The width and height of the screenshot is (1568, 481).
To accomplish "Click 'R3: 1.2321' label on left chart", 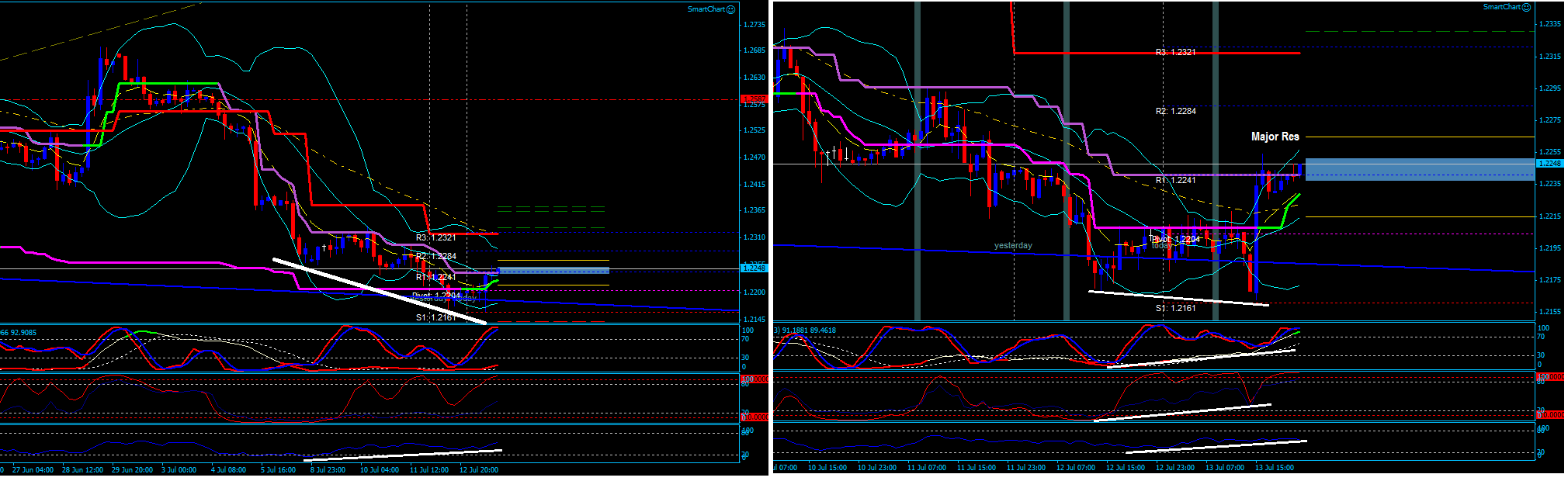I will pyautogui.click(x=435, y=237).
